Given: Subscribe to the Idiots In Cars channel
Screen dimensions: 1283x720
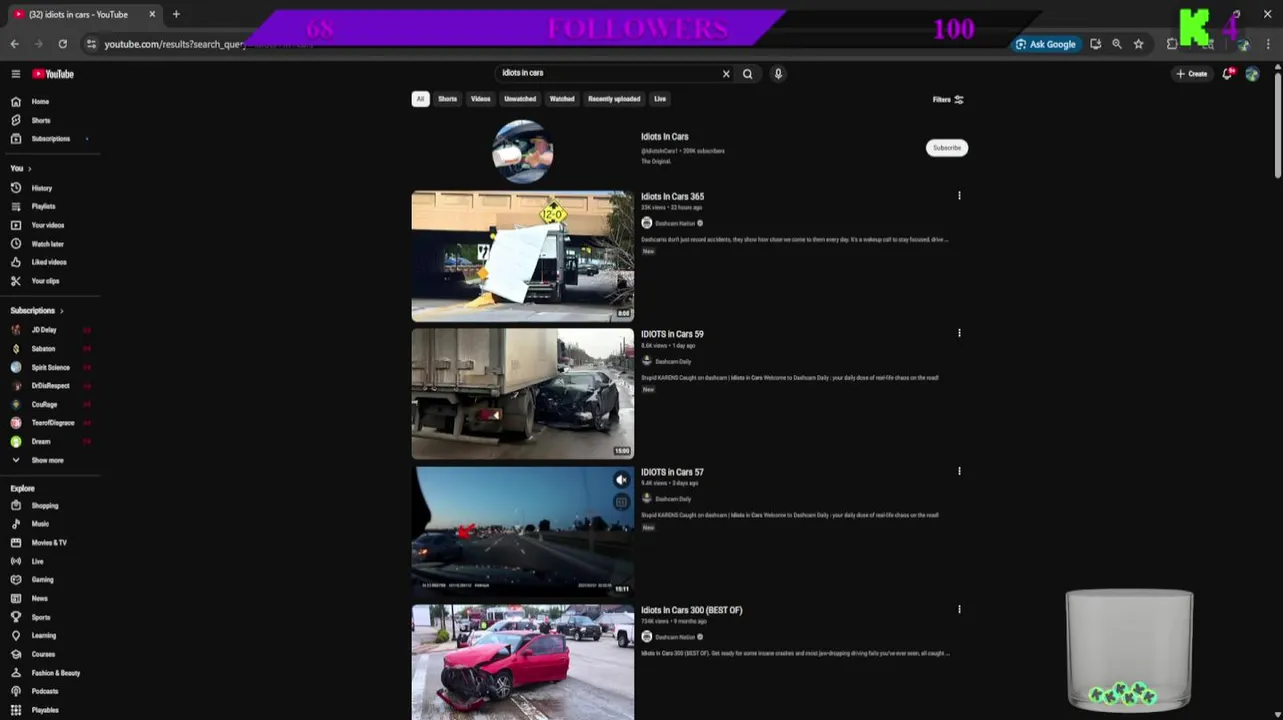Looking at the screenshot, I should [946, 148].
